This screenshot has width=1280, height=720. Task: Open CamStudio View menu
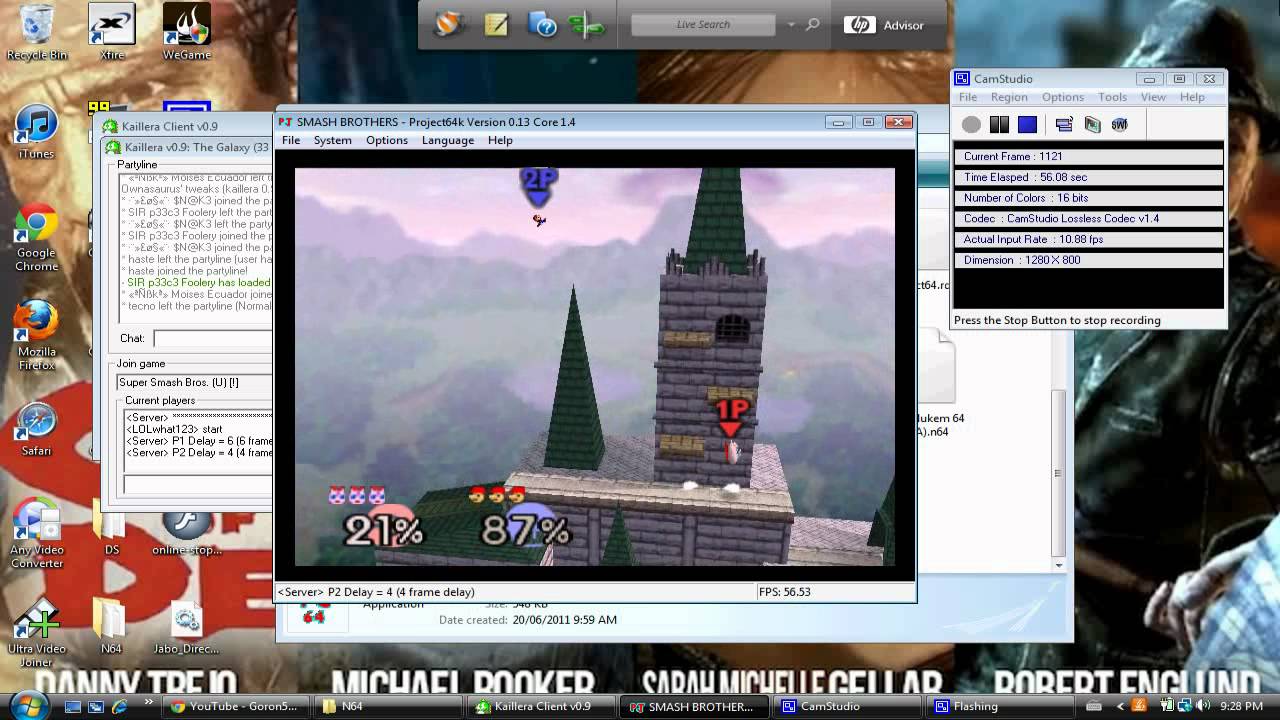click(x=1153, y=97)
